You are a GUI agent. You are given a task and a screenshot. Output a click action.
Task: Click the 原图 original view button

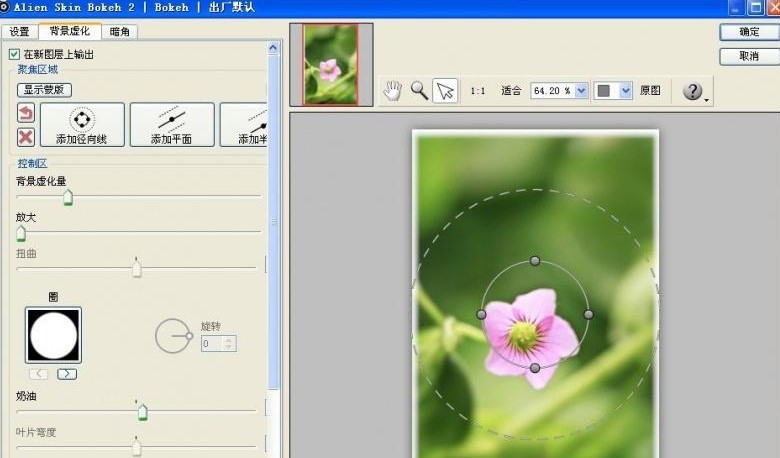coord(650,91)
